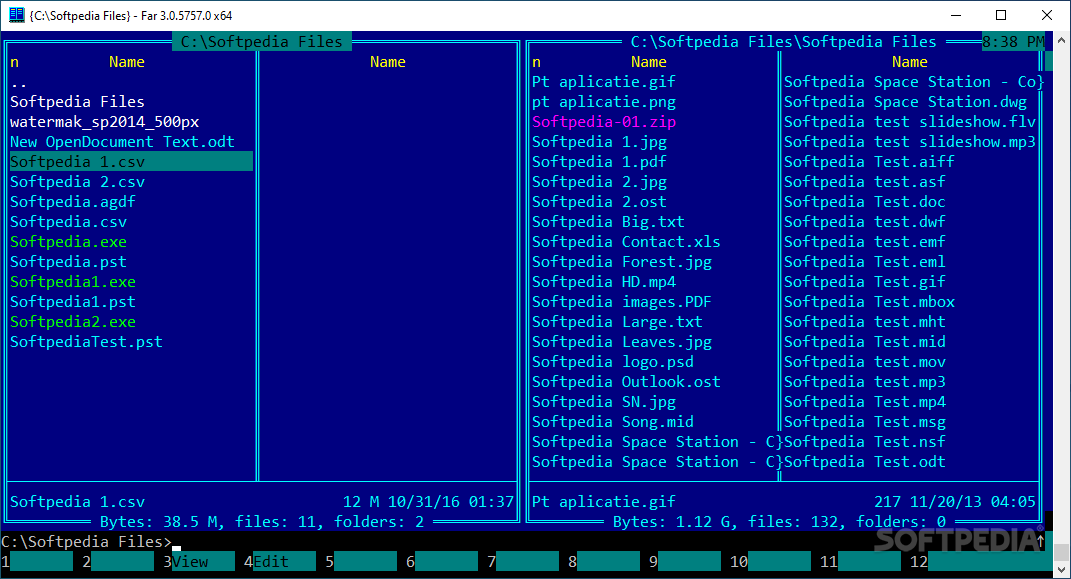Select 'Softpedia Test.doc' file
This screenshot has height=579, width=1071.
click(865, 202)
